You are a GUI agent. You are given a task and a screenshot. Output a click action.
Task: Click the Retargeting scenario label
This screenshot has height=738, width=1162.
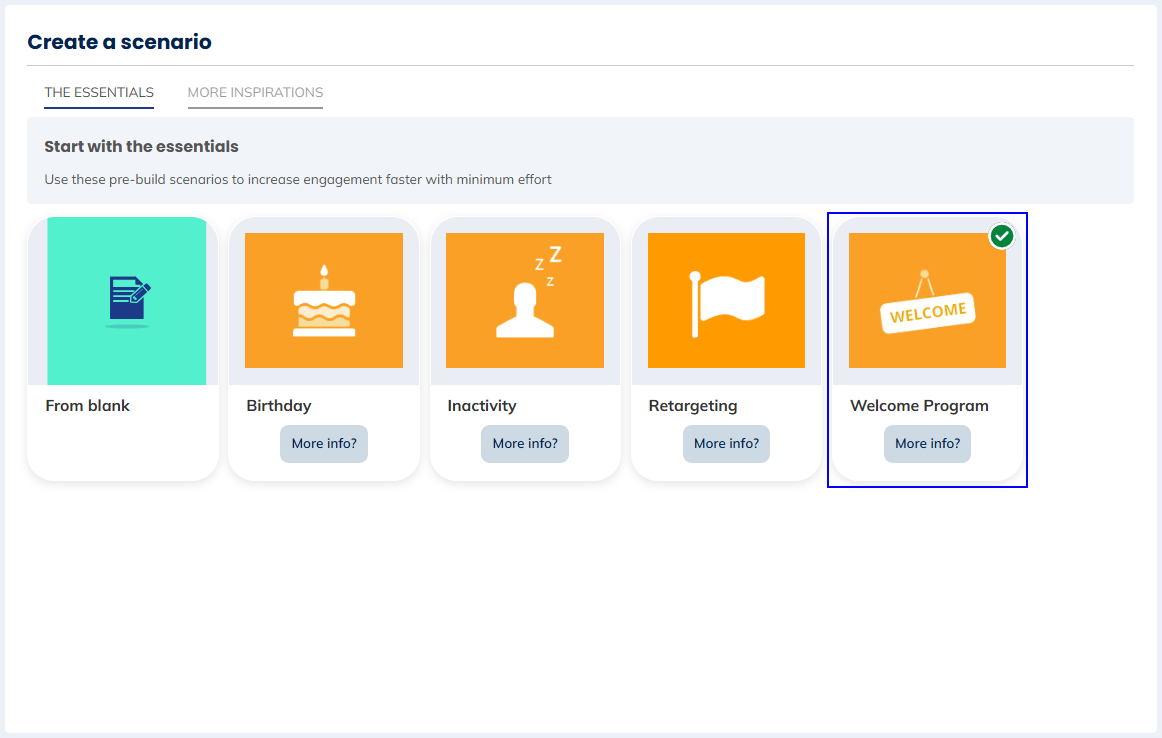click(x=693, y=406)
